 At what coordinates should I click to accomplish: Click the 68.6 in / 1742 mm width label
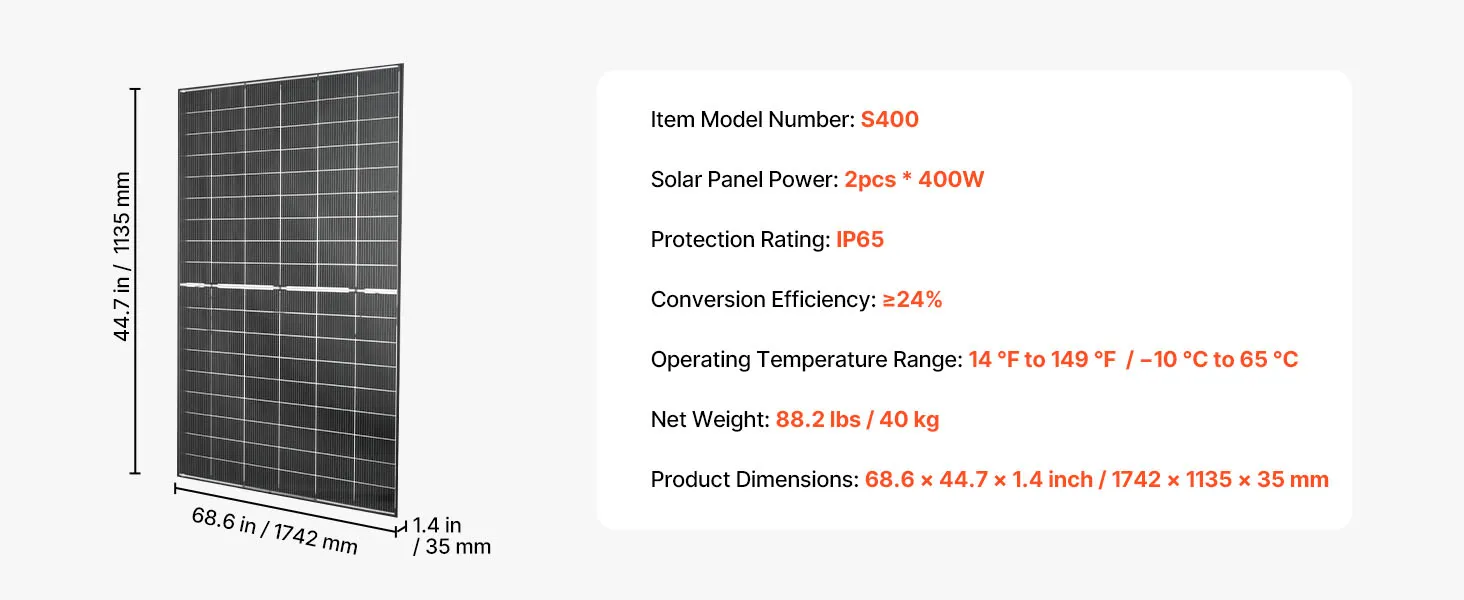tap(274, 531)
